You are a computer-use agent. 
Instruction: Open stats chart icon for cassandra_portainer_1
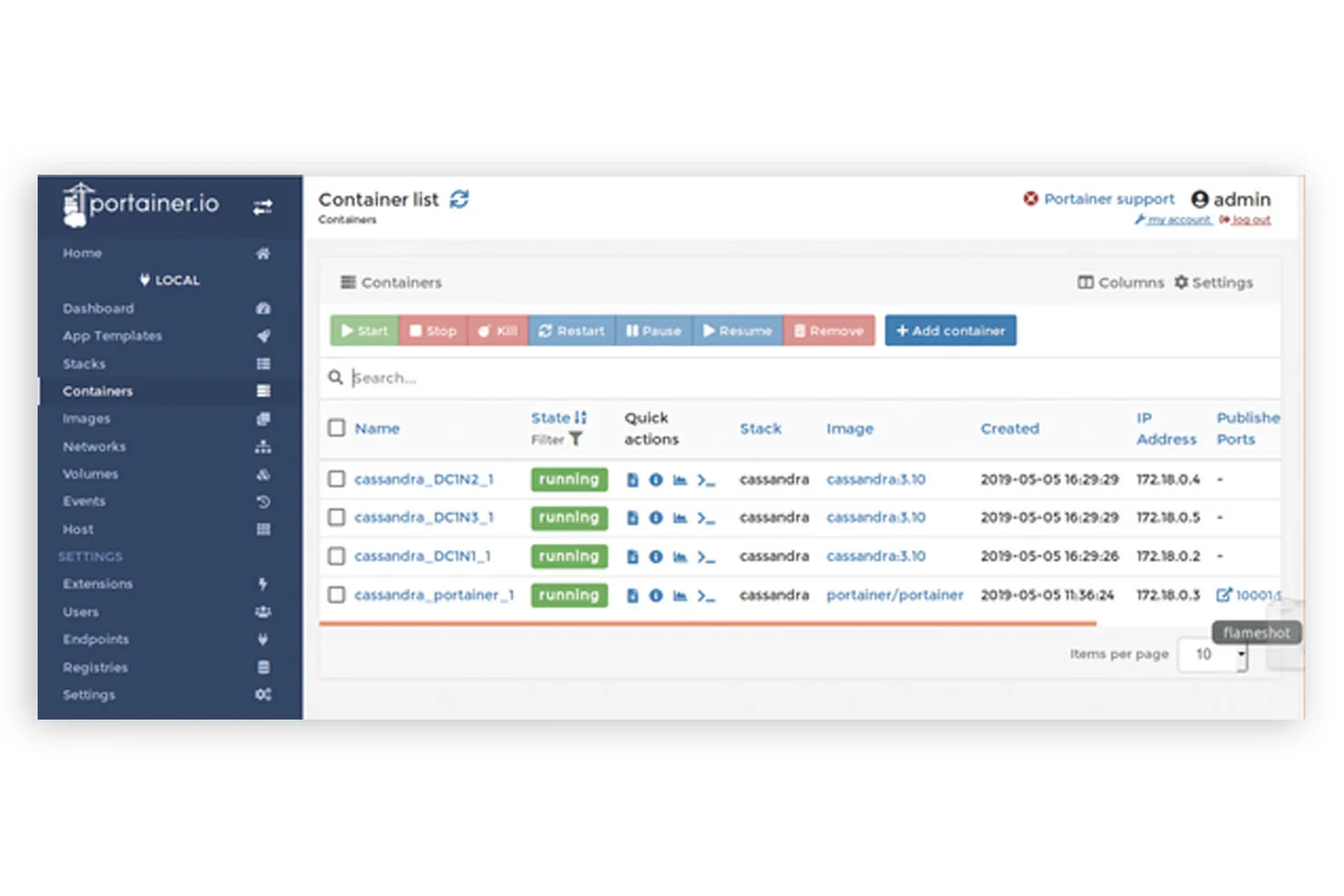pos(679,596)
